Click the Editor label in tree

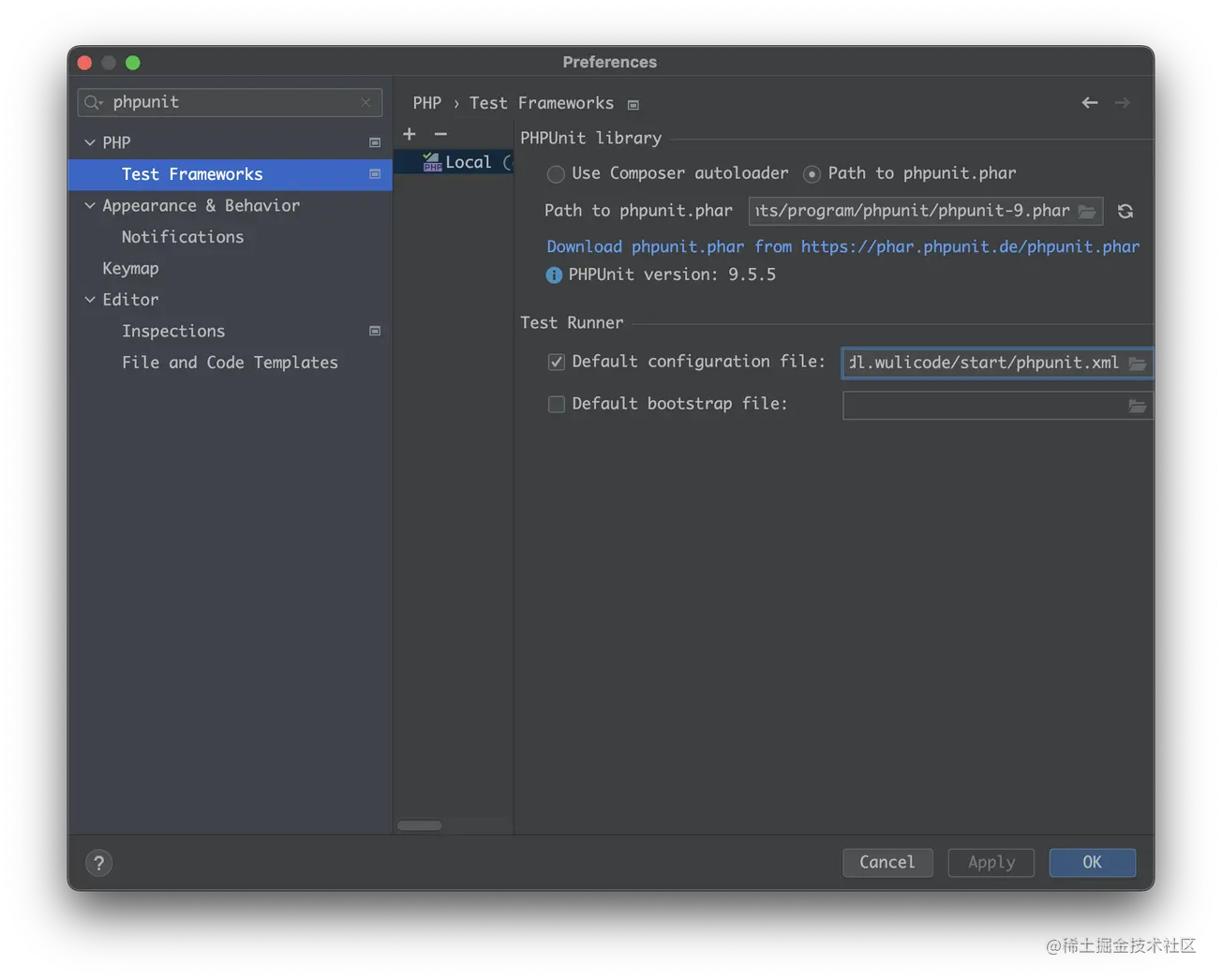(x=130, y=300)
